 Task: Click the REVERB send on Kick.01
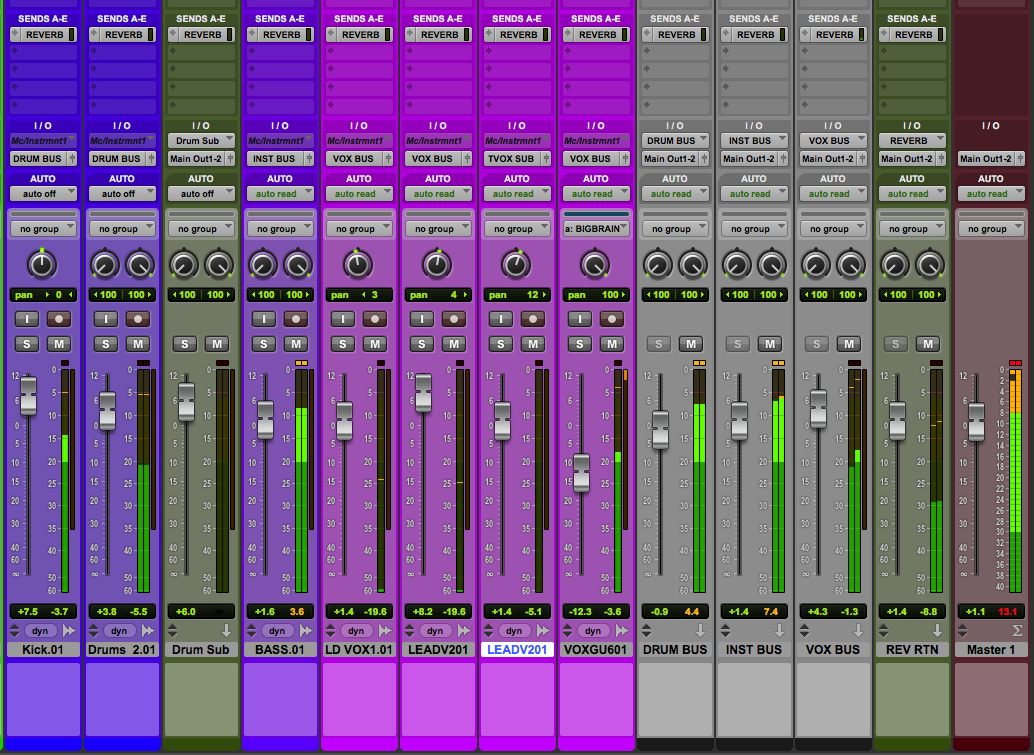click(40, 34)
